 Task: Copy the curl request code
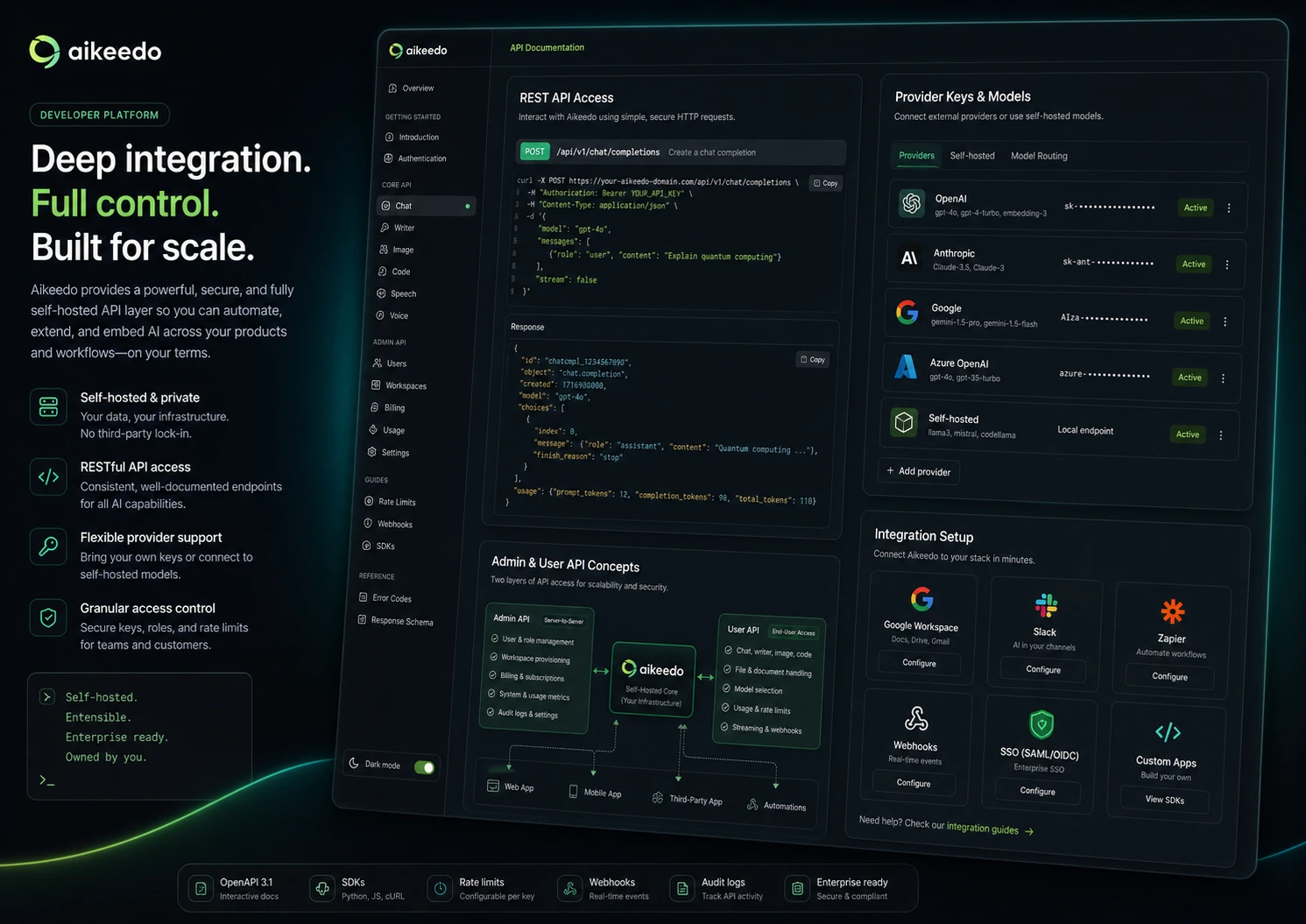click(825, 183)
